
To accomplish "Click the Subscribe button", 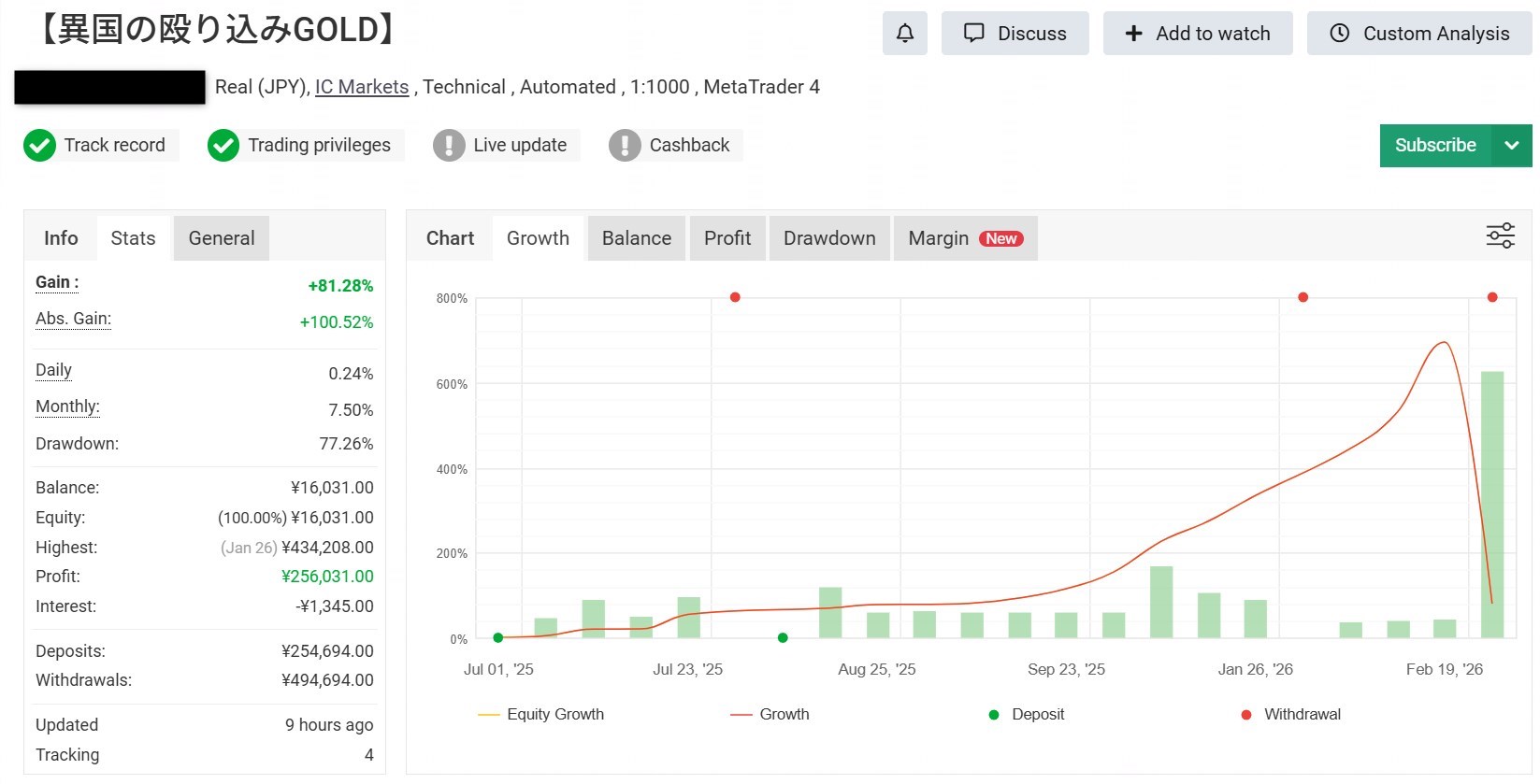I will (x=1435, y=146).
